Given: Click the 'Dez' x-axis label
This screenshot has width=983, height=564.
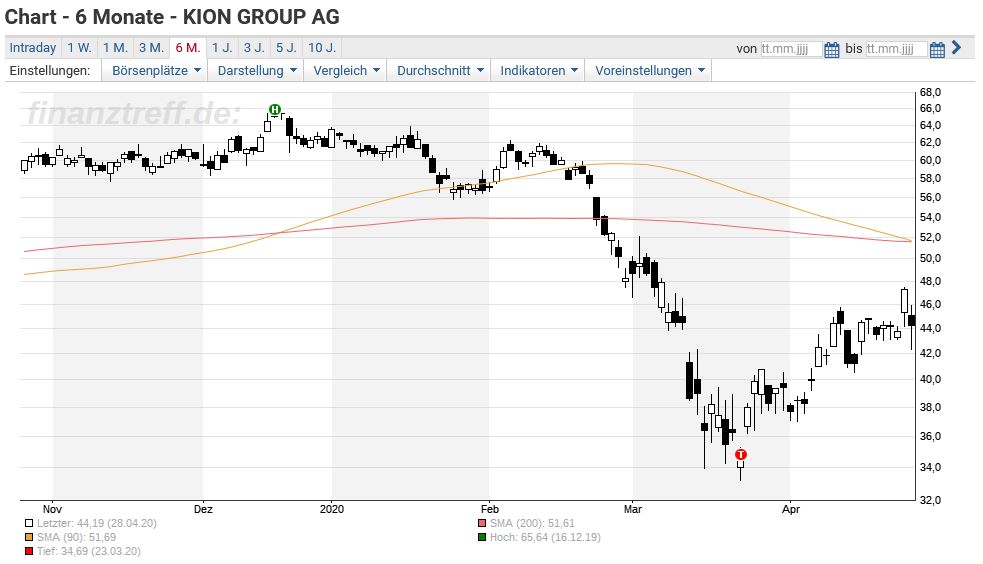Looking at the screenshot, I should click(x=203, y=509).
